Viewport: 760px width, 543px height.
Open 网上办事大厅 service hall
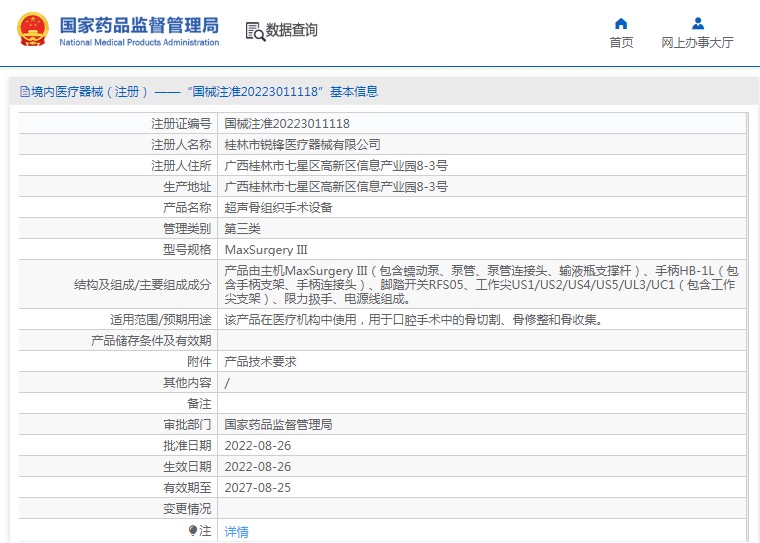point(697,43)
